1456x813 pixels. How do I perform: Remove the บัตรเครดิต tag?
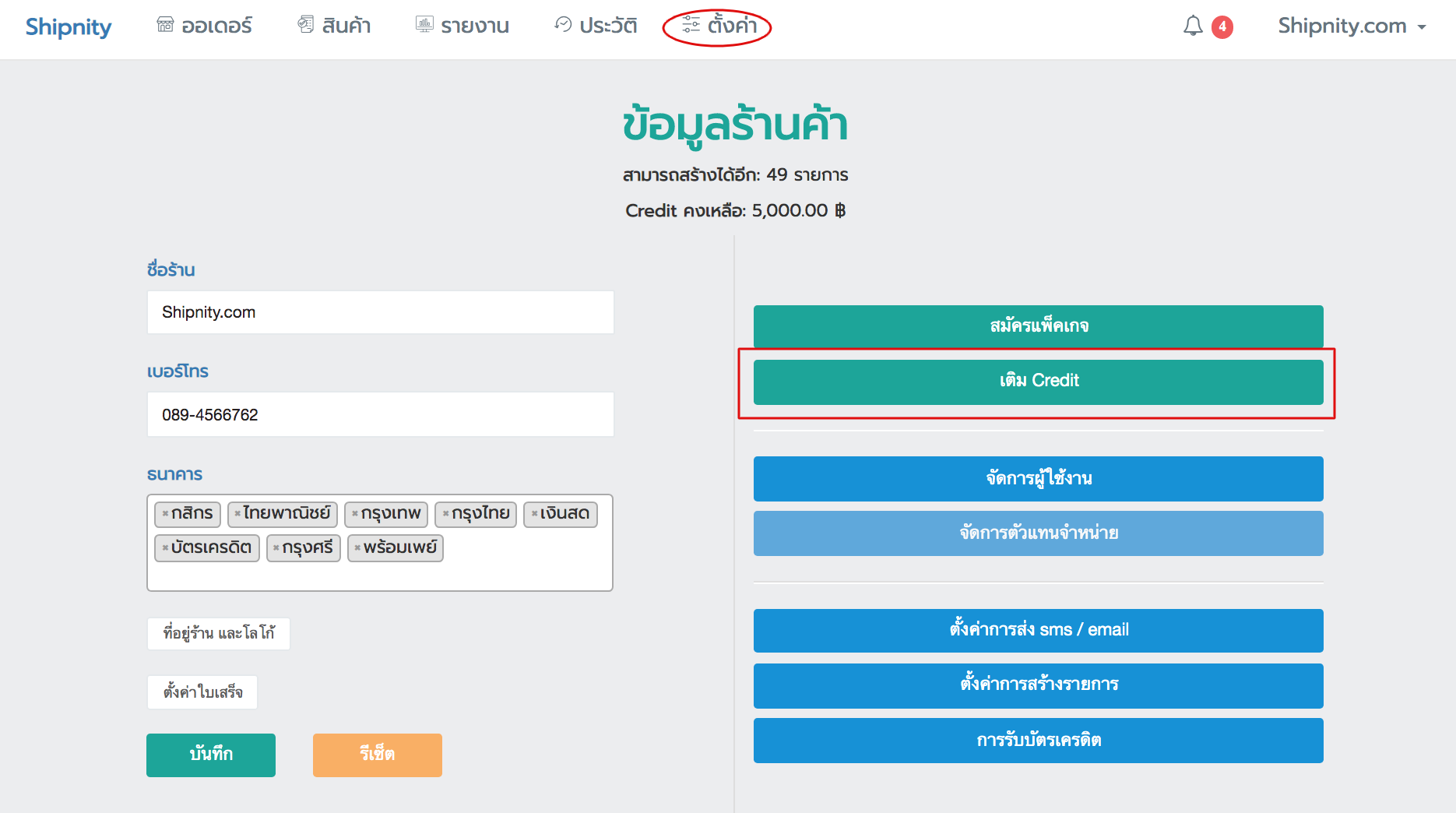[165, 548]
